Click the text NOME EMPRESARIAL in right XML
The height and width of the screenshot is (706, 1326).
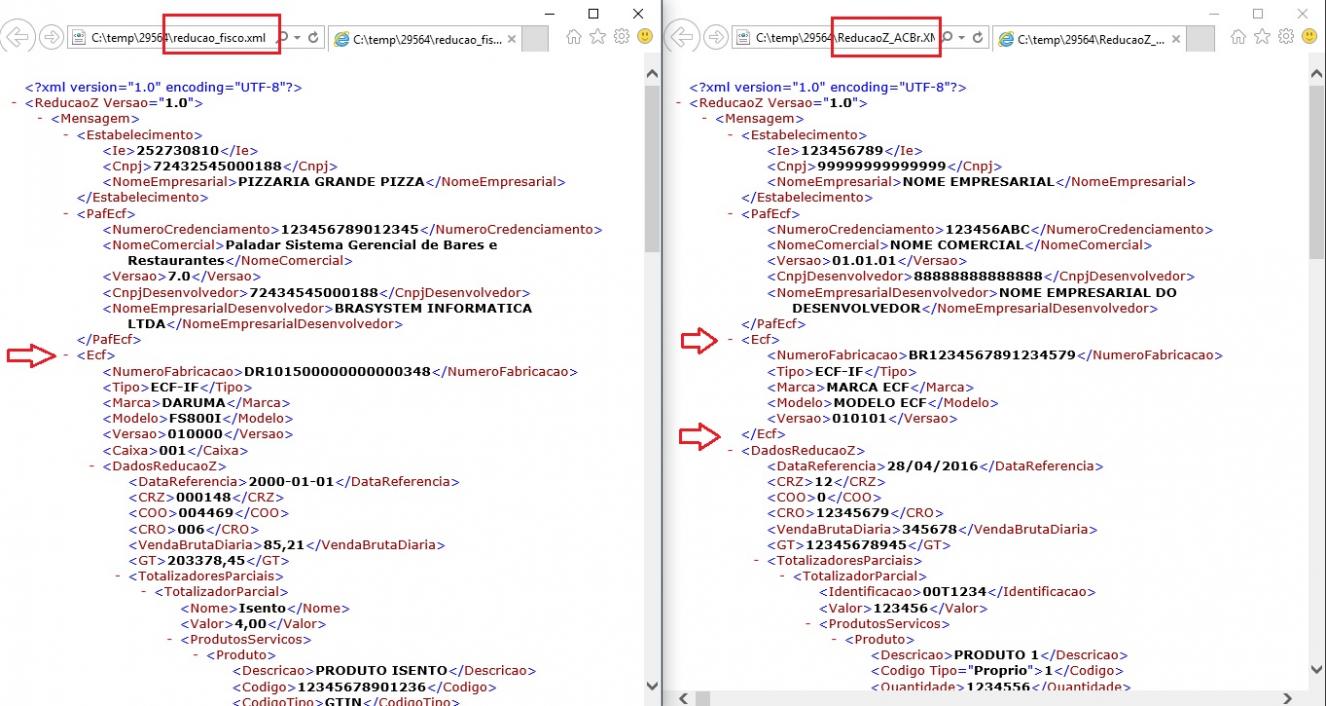pos(979,182)
